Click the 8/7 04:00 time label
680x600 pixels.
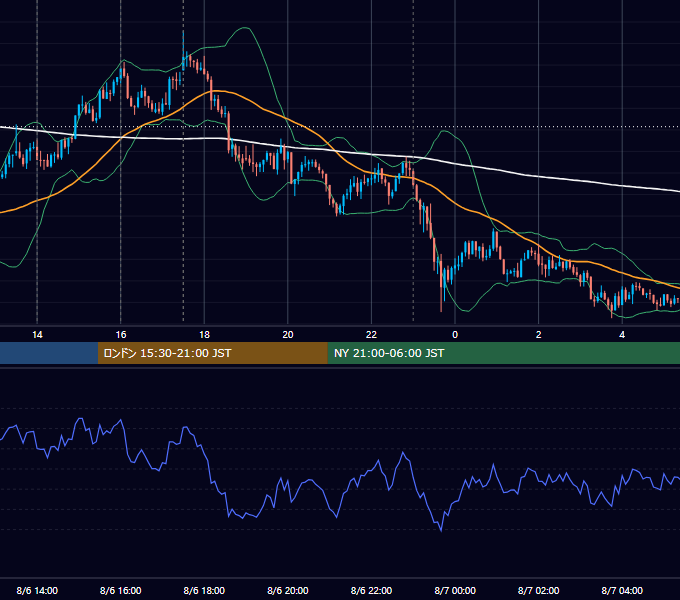click(x=622, y=590)
